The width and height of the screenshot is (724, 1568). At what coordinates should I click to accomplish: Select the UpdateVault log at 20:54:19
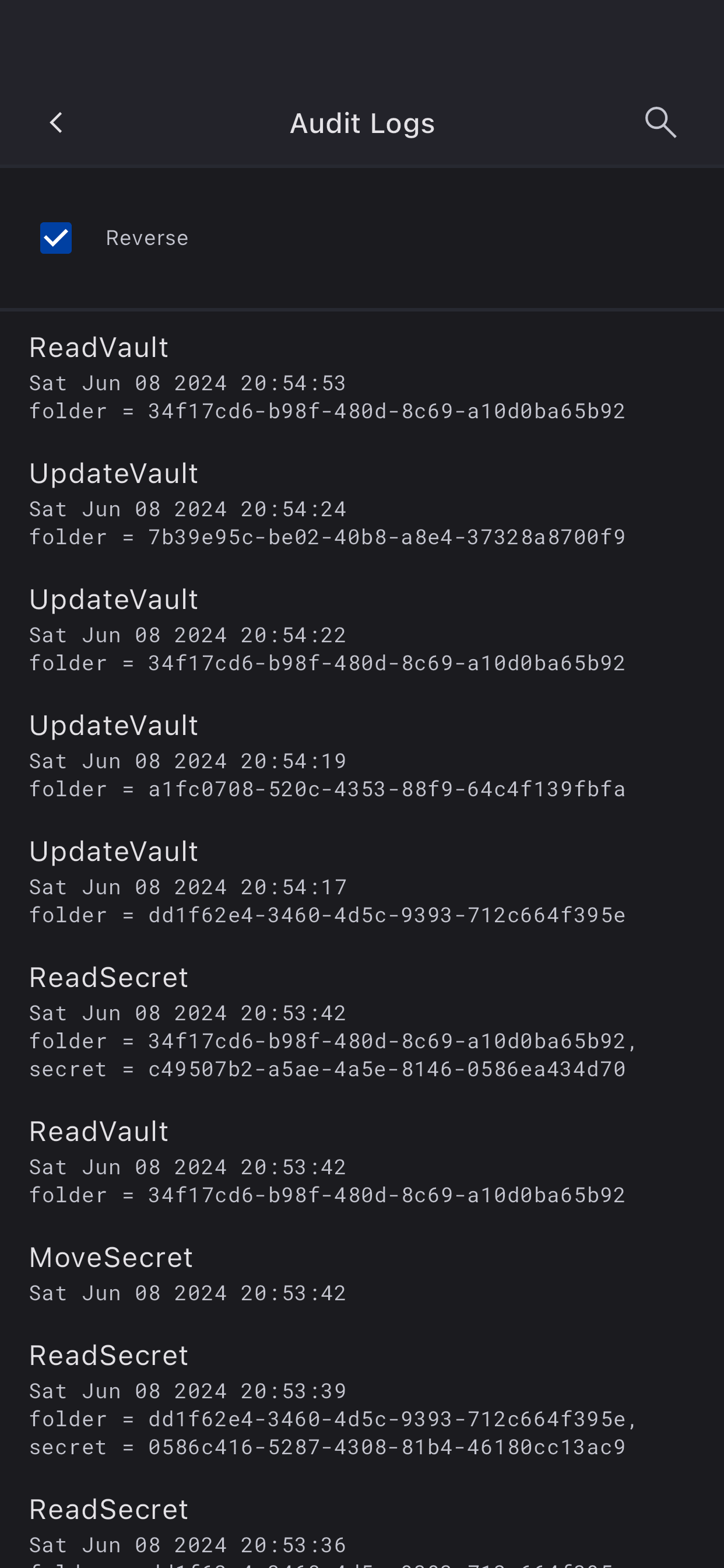[362, 755]
